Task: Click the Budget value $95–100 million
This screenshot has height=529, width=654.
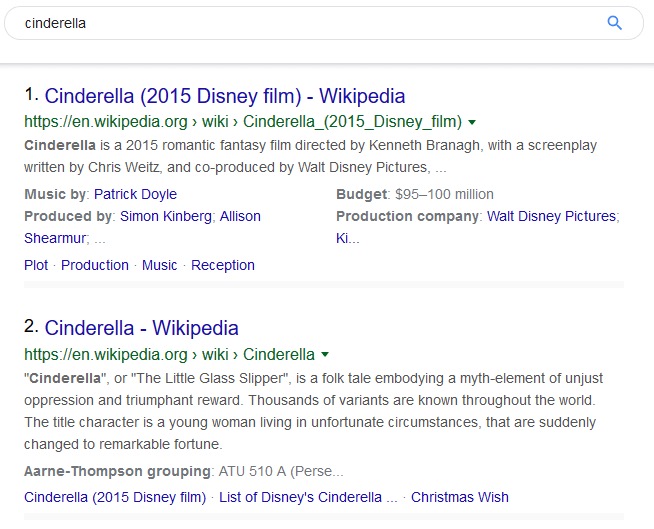Action: coord(444,194)
